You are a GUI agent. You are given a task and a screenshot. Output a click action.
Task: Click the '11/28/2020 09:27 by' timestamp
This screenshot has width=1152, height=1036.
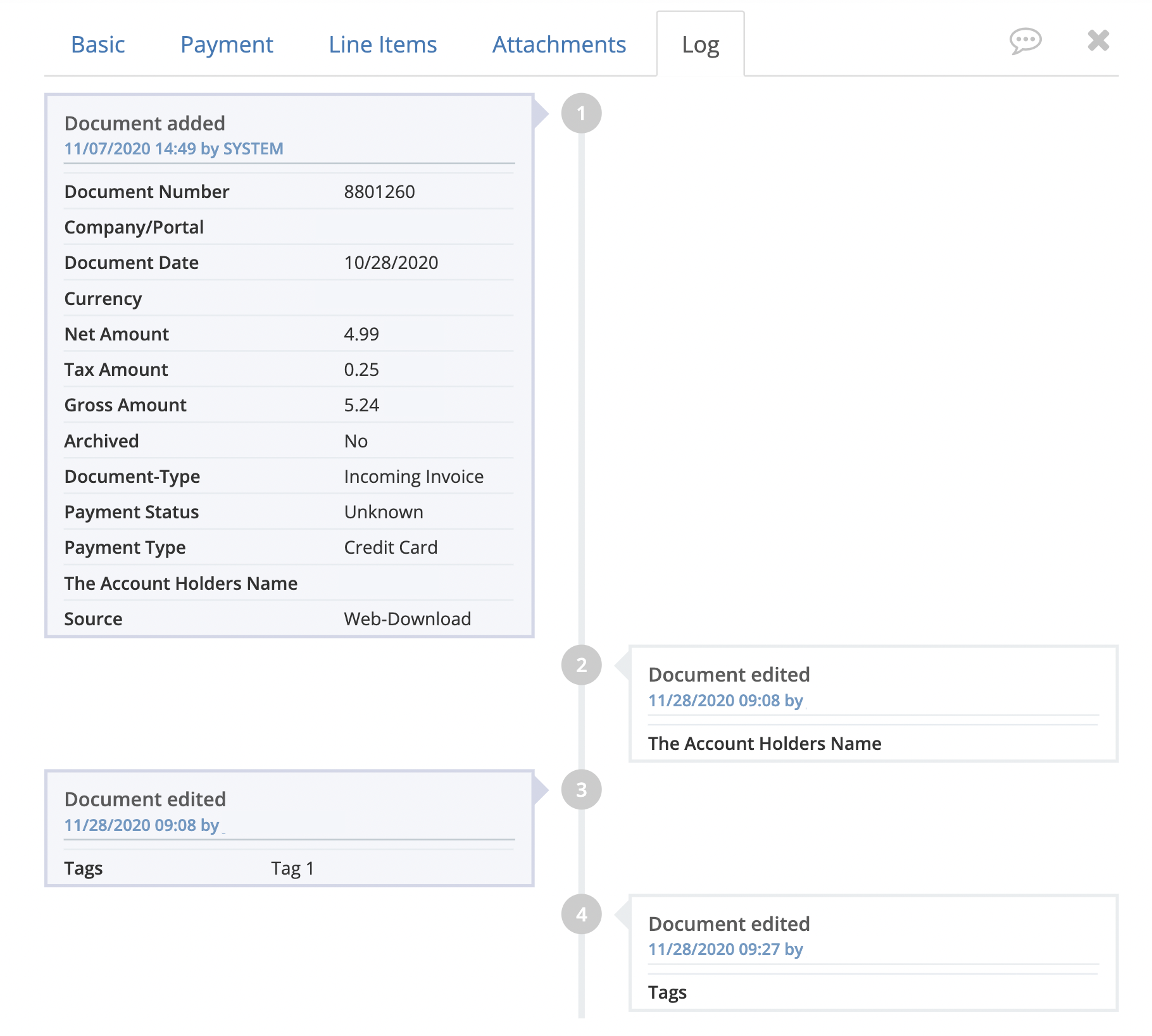click(726, 949)
